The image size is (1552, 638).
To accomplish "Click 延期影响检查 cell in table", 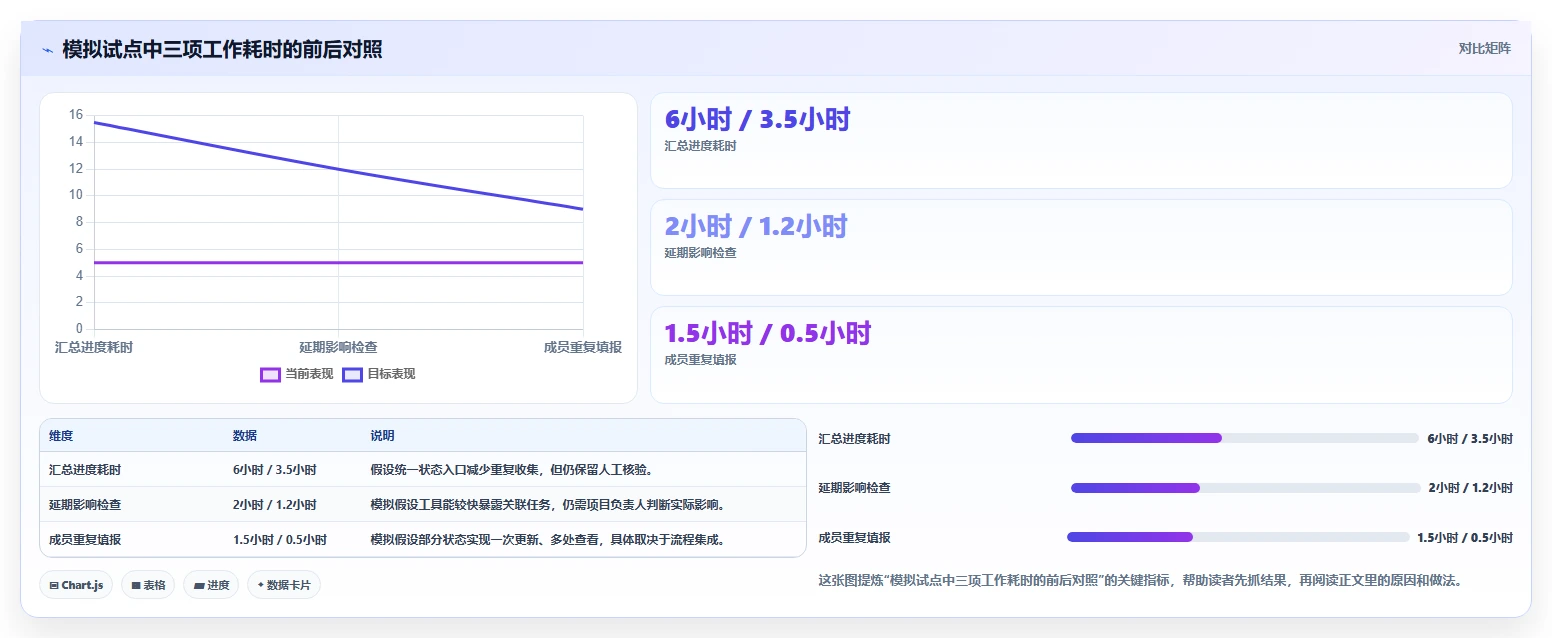I will click(x=85, y=505).
